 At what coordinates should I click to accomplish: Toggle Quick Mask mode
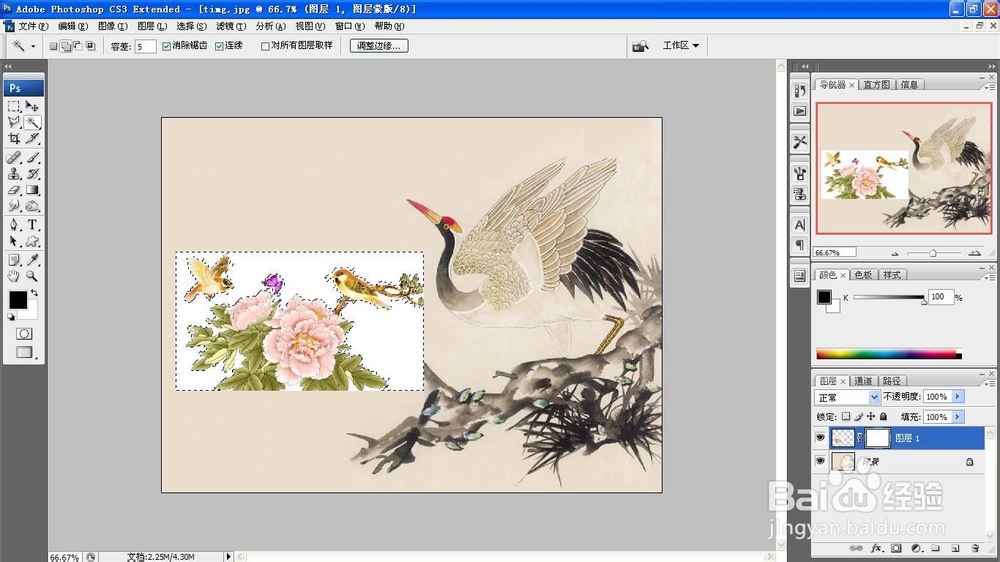click(x=24, y=334)
